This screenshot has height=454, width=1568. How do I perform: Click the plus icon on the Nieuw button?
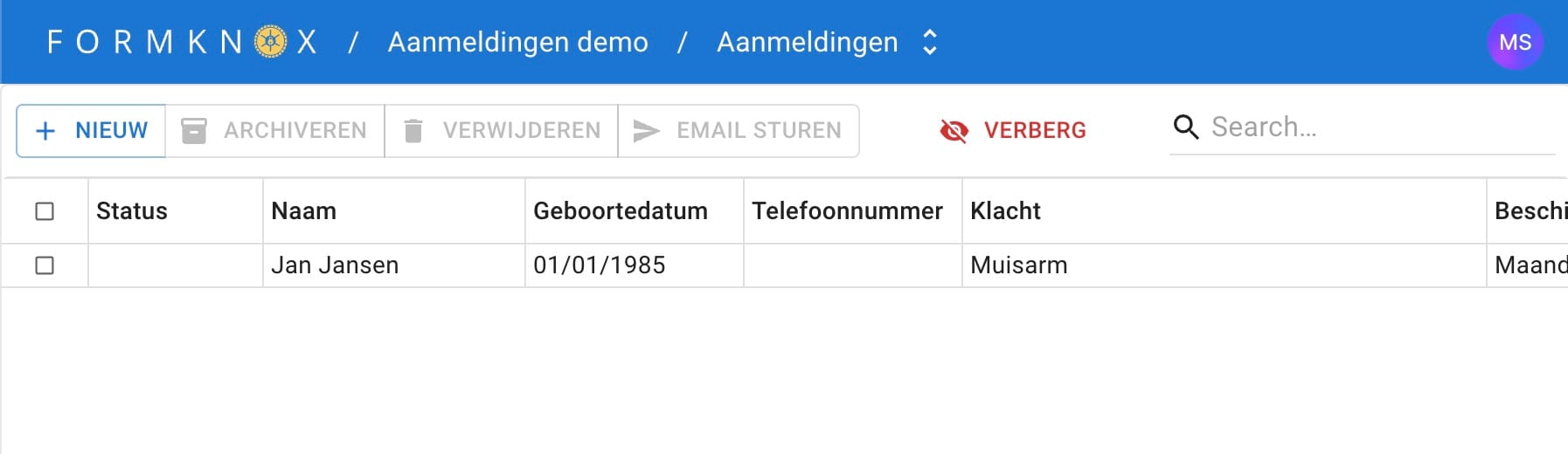(45, 131)
